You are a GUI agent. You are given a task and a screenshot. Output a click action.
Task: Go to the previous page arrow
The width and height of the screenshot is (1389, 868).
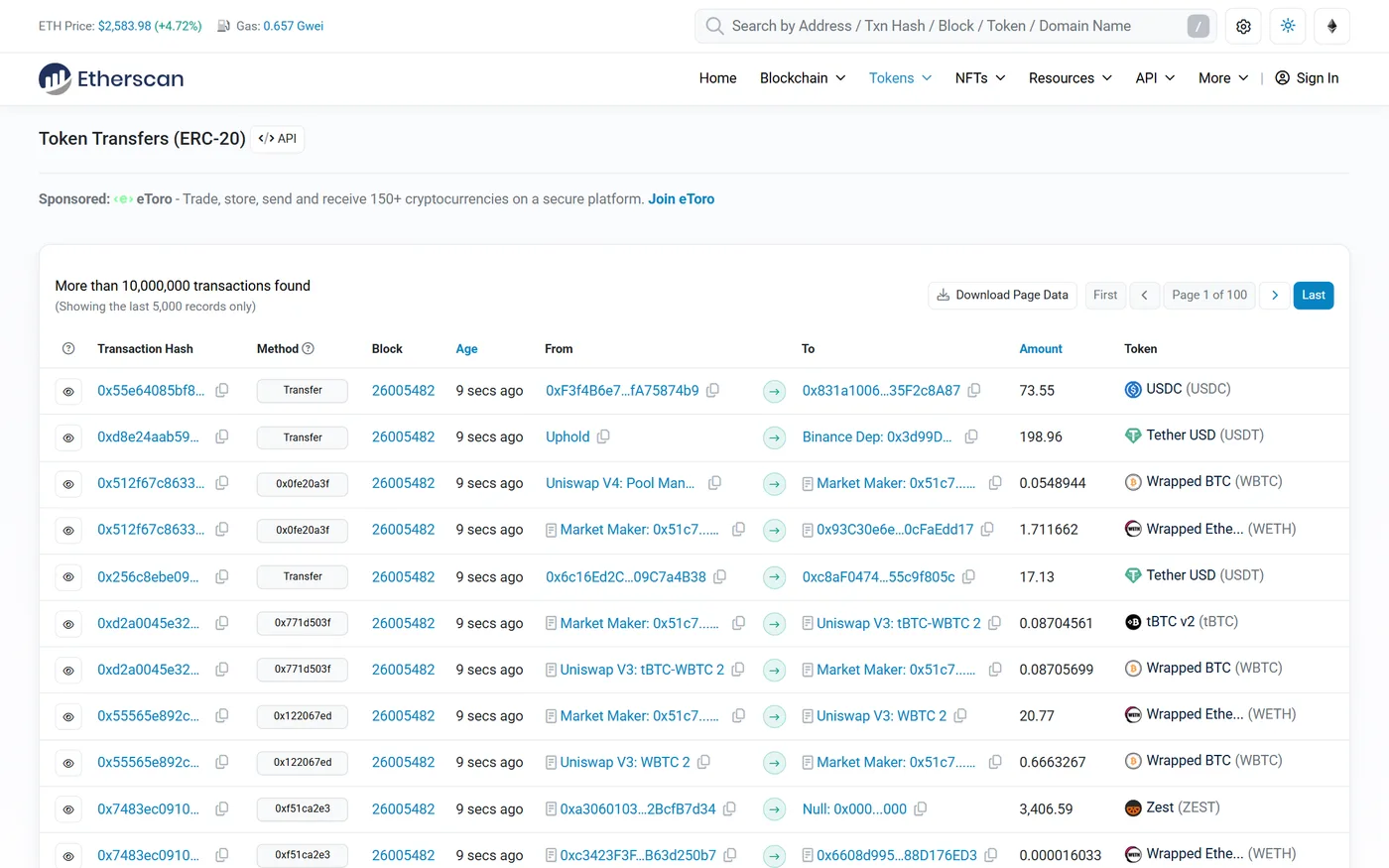tap(1144, 295)
